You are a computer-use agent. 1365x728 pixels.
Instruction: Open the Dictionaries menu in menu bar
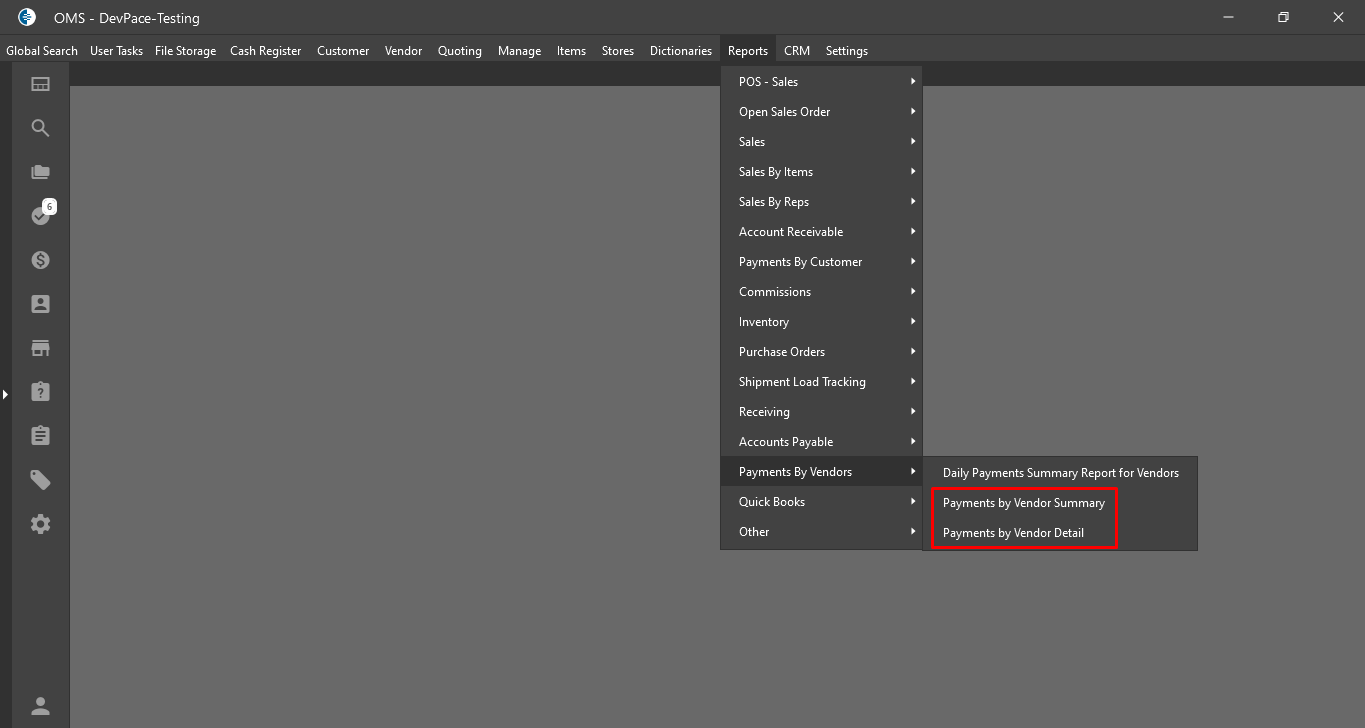tap(680, 51)
